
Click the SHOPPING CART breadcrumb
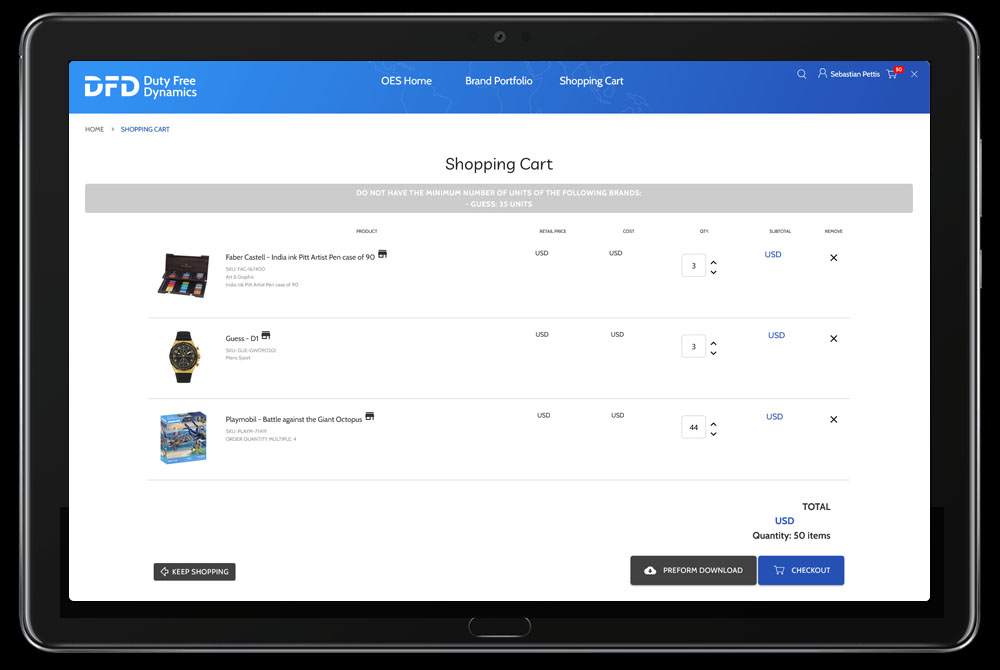click(145, 129)
